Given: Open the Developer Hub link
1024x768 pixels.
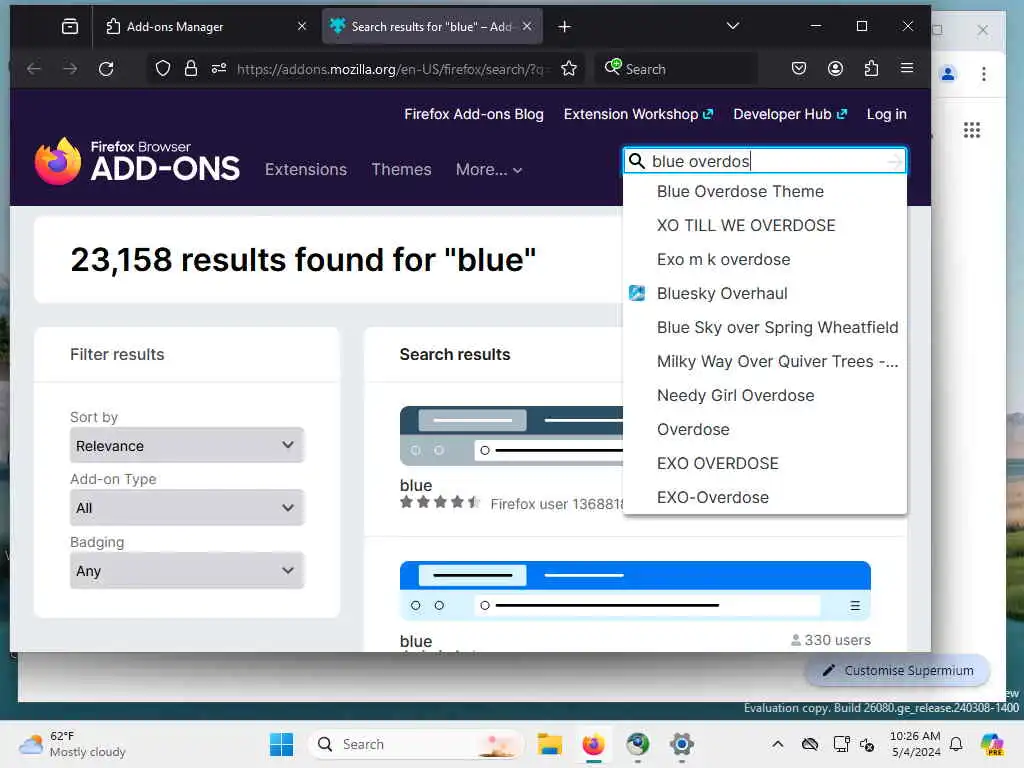Looking at the screenshot, I should point(790,114).
